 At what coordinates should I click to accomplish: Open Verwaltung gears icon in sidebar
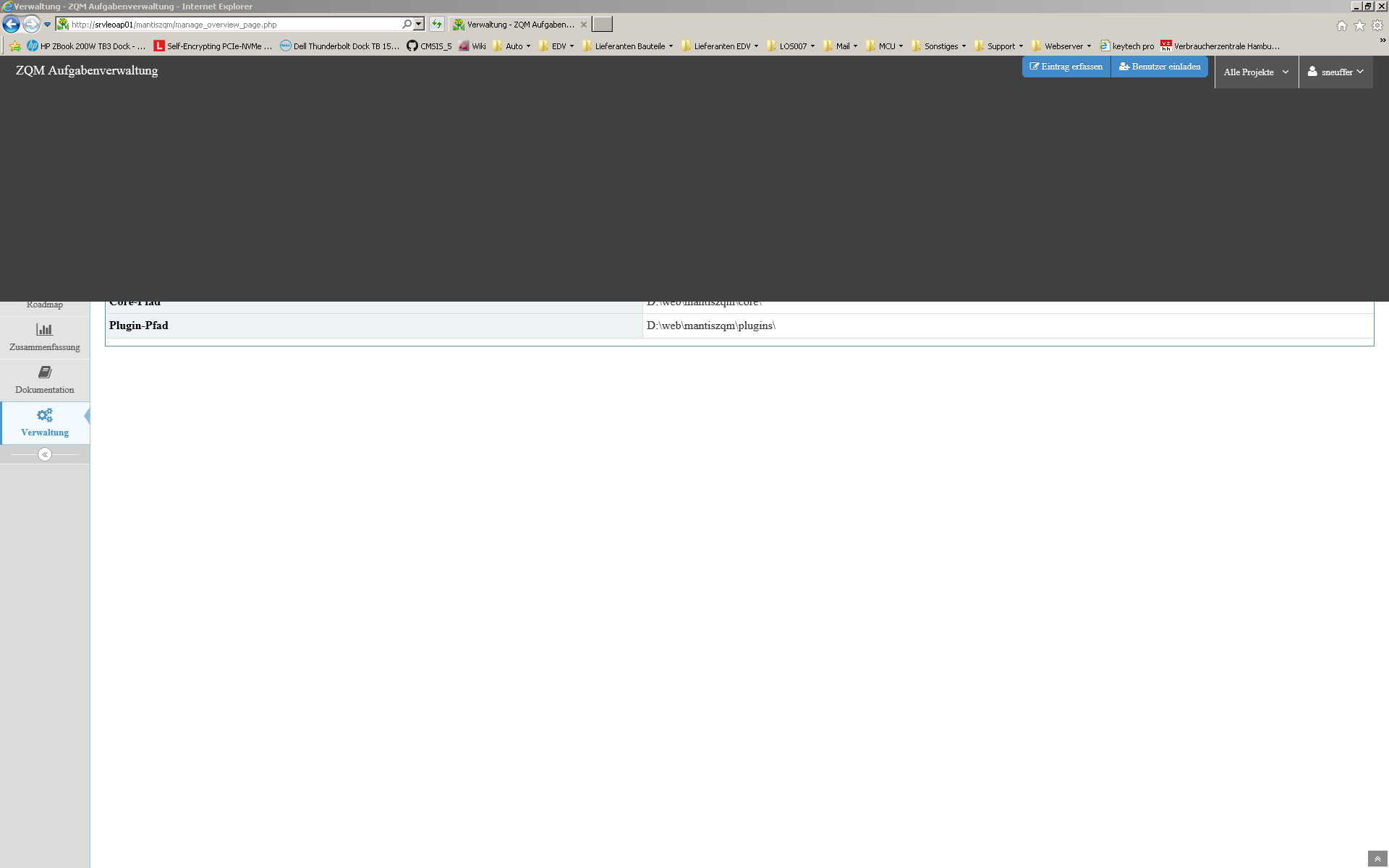click(x=45, y=416)
